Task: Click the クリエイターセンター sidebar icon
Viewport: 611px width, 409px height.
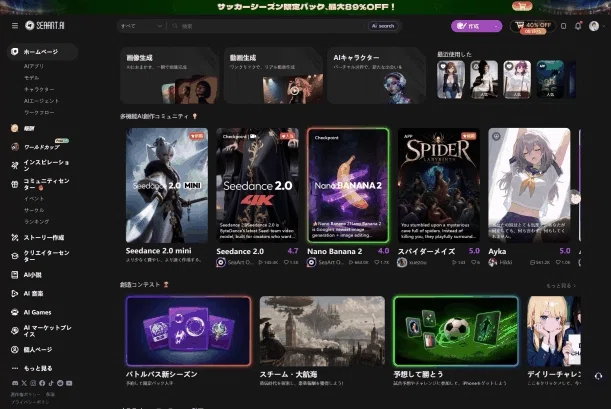Action: click(x=15, y=256)
